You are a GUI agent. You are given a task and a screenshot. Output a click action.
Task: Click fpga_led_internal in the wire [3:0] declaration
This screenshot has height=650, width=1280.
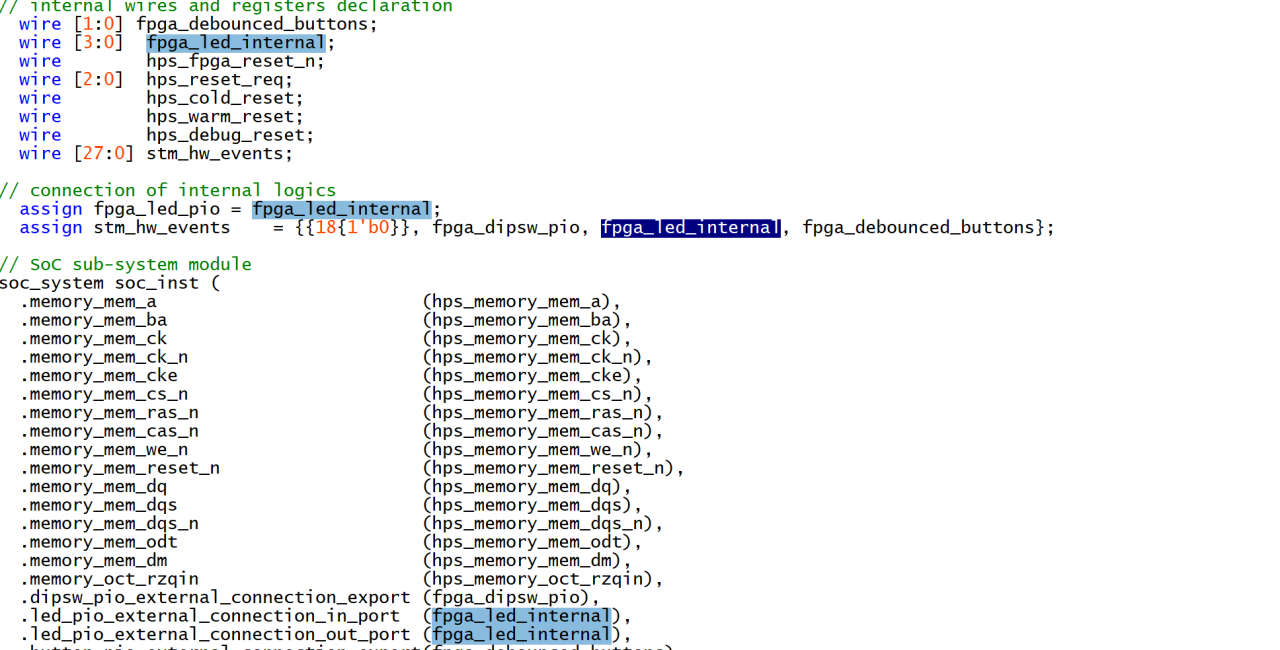click(x=235, y=42)
